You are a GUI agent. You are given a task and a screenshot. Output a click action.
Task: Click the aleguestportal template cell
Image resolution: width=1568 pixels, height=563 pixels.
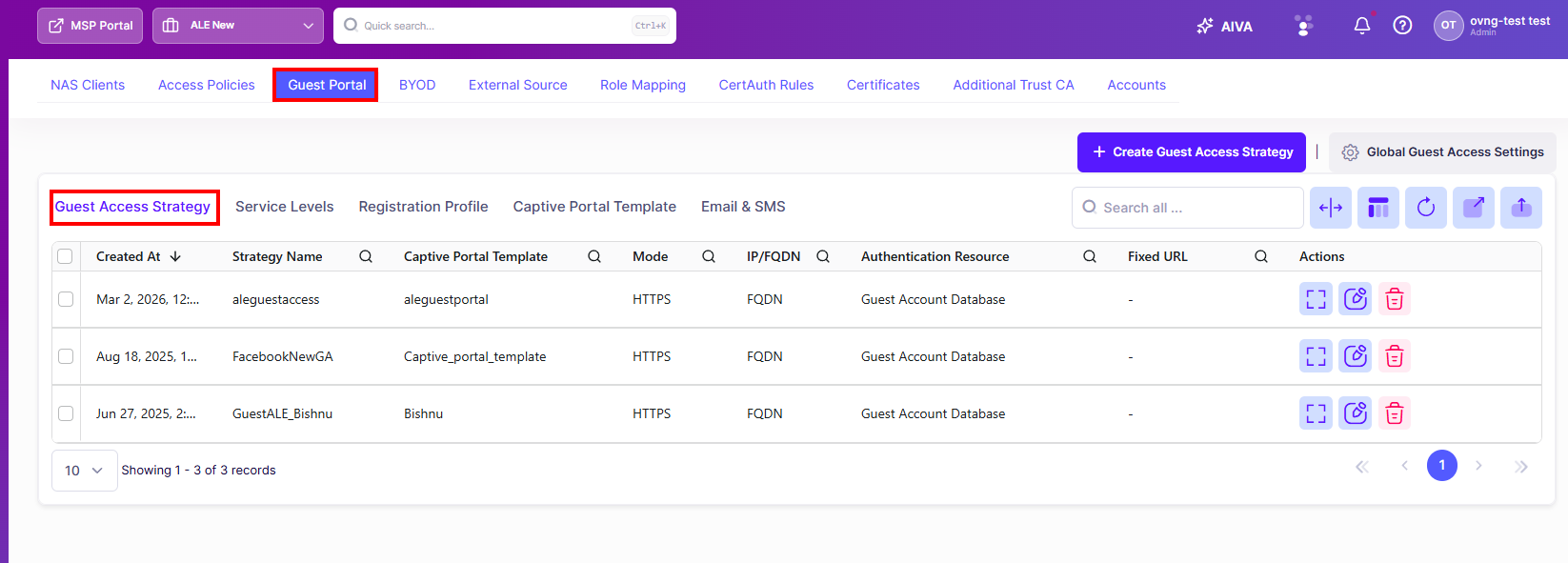click(446, 299)
